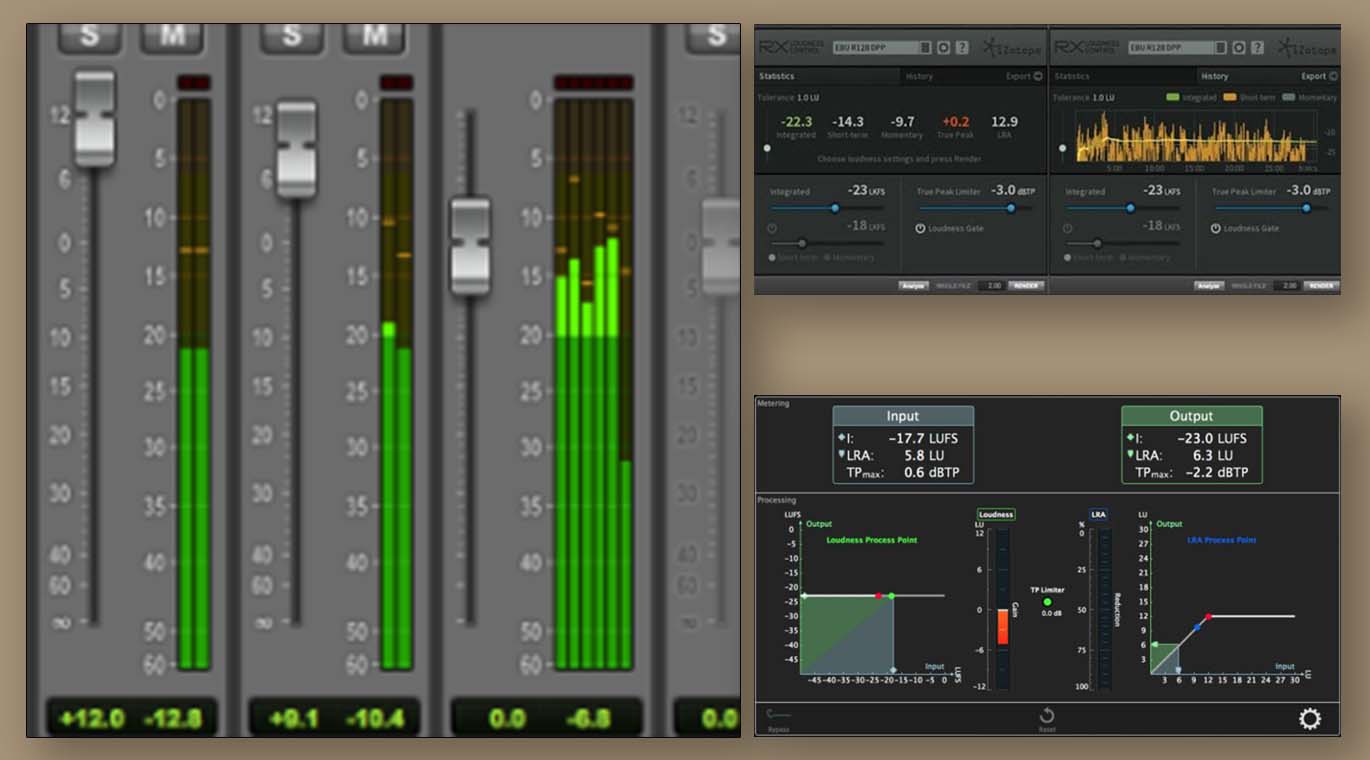Switch to History tab in Statistics-view RX panel
The height and width of the screenshot is (760, 1370).
point(919,76)
